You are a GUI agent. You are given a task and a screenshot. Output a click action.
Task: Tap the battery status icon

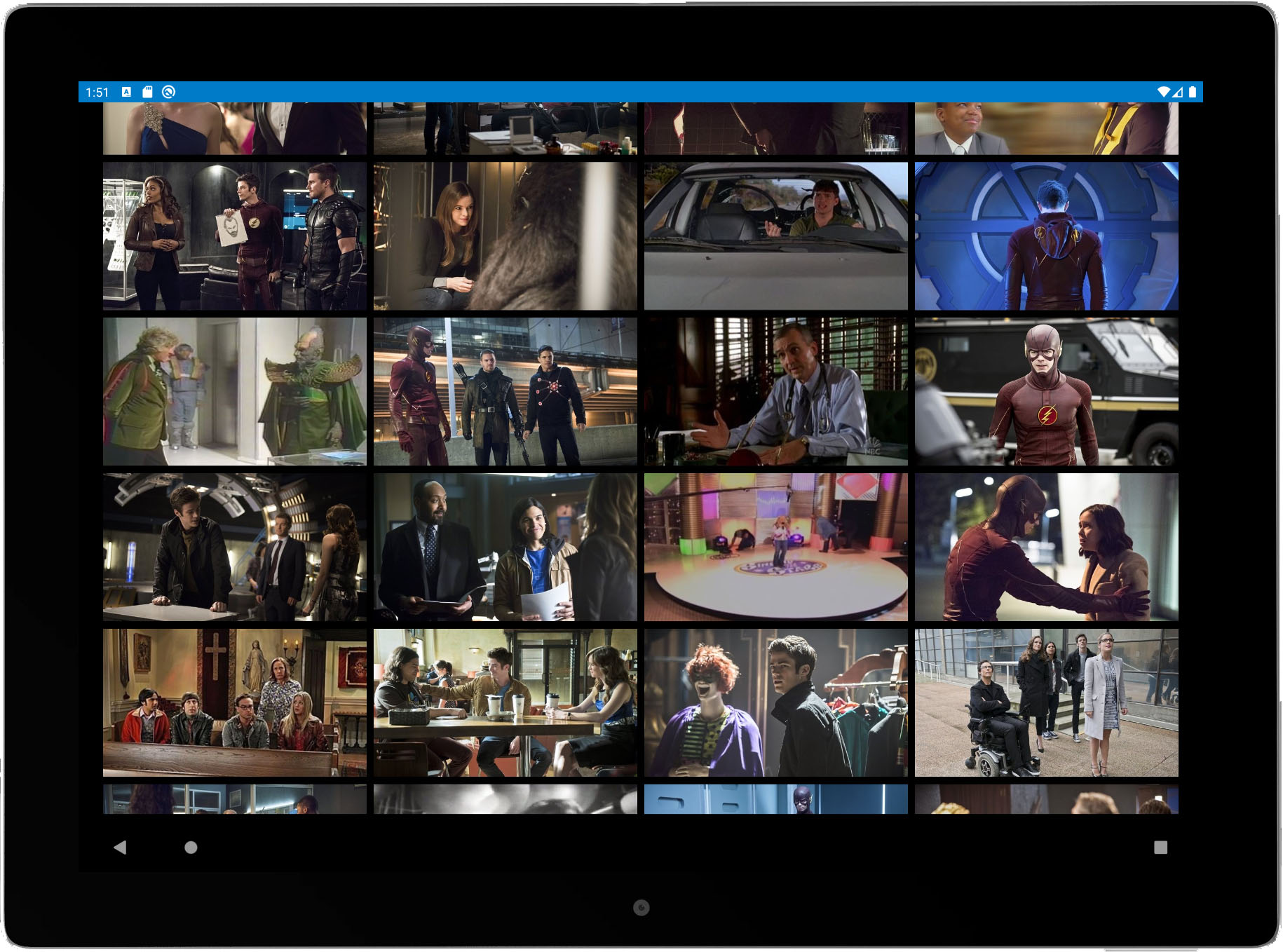click(x=1193, y=92)
